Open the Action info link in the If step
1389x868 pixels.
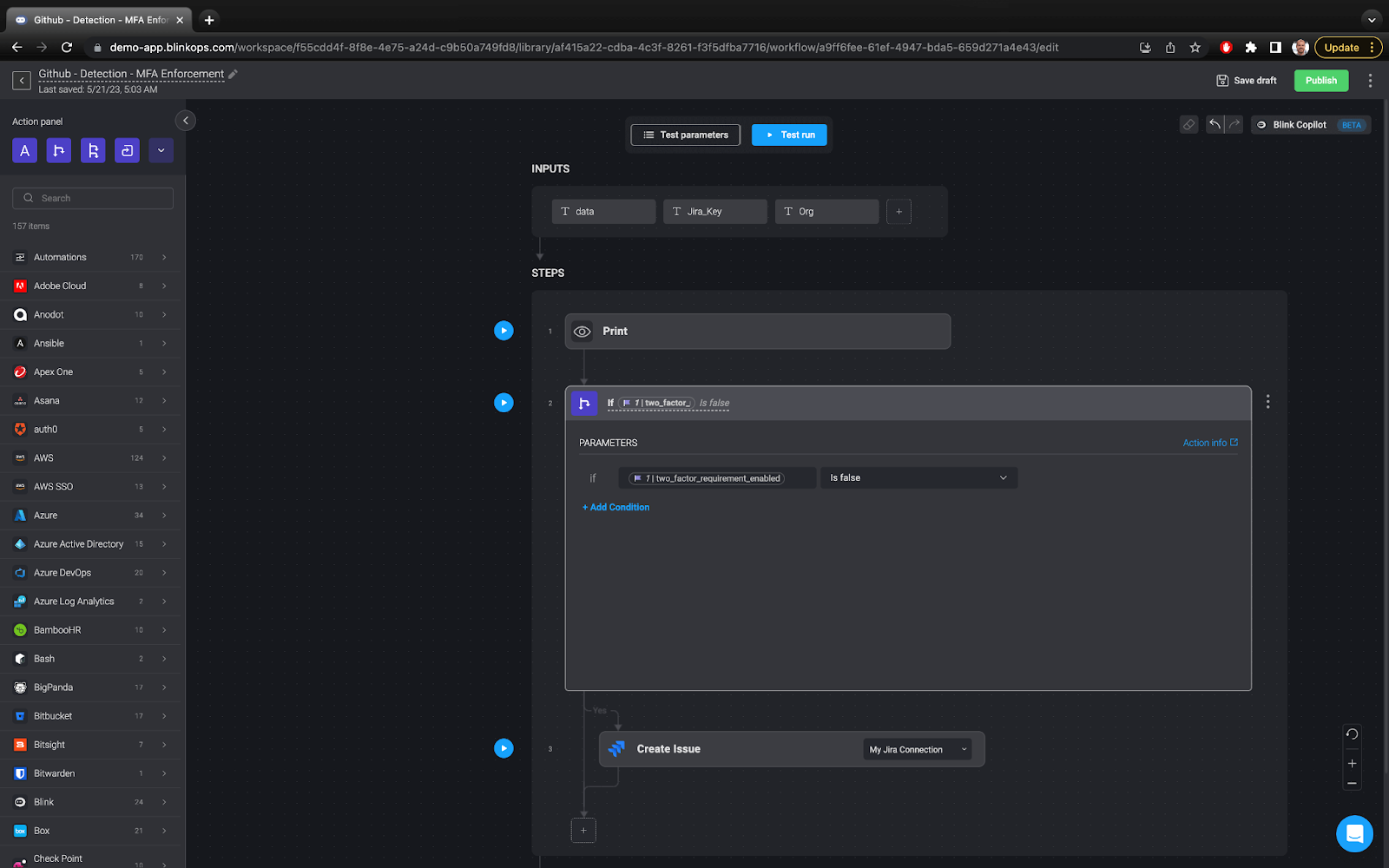(x=1208, y=443)
